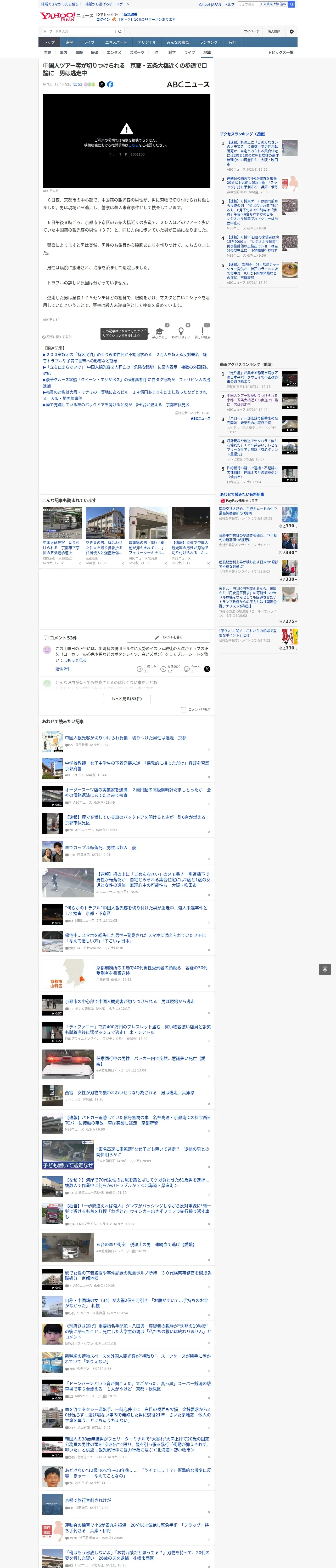This screenshot has height=1568, width=336.
Task: React with 学びがある graduation cap icon
Action: tap(160, 331)
